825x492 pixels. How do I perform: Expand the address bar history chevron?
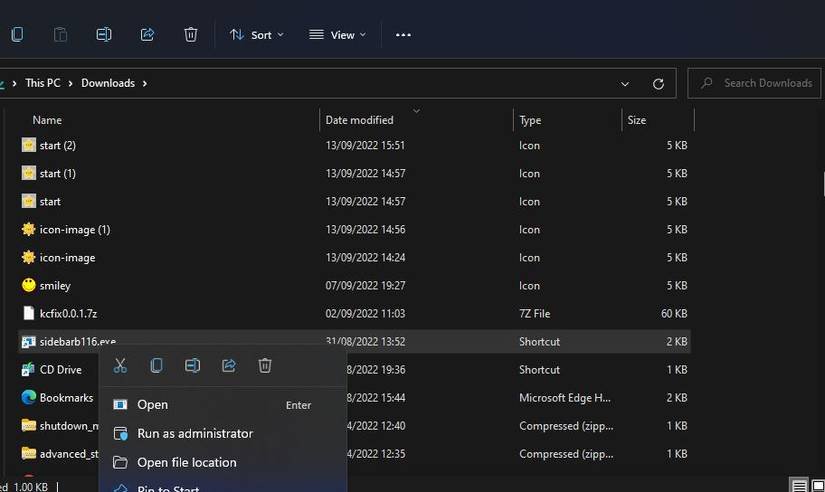(x=625, y=84)
